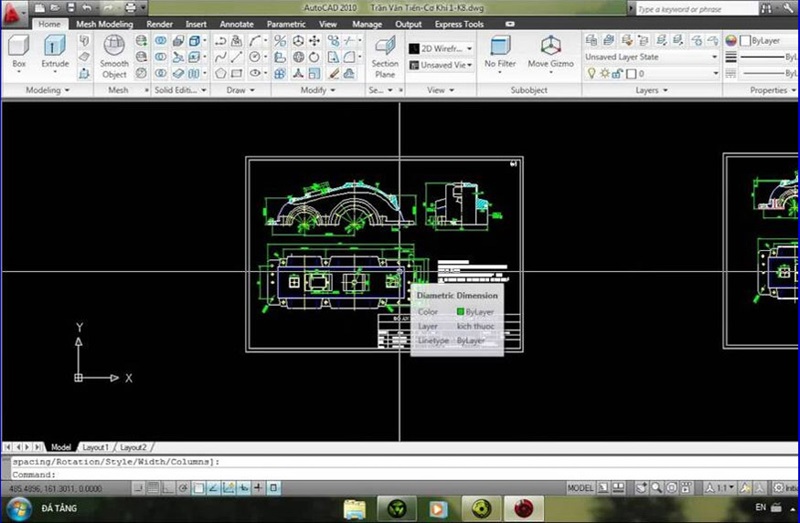The image size is (800, 523).
Task: Activate the Extrude tool
Action: [55, 51]
